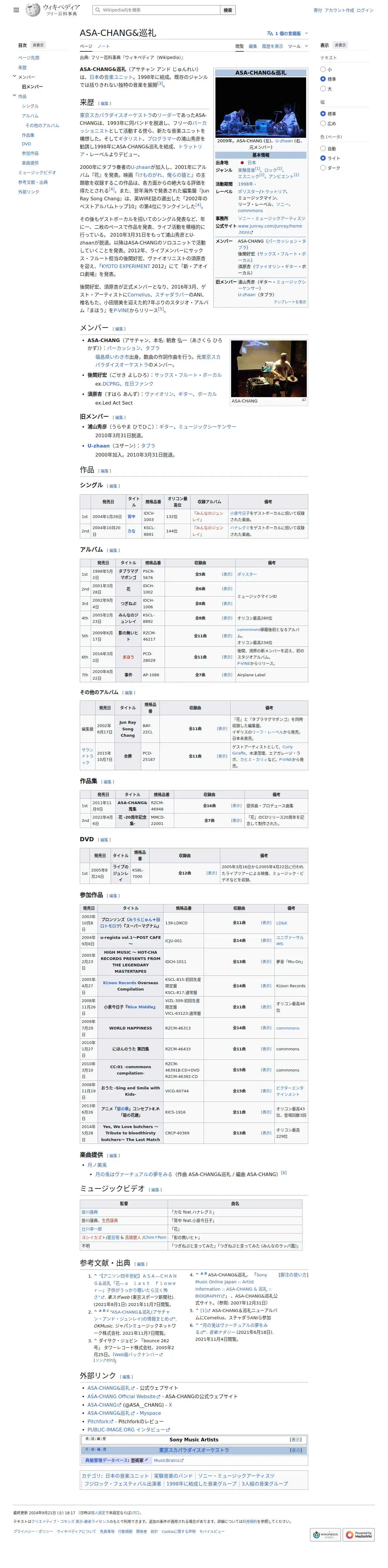388x1568 pixels.
Task: Open the ASA-CHANG Official Website link
Action: point(124,1396)
